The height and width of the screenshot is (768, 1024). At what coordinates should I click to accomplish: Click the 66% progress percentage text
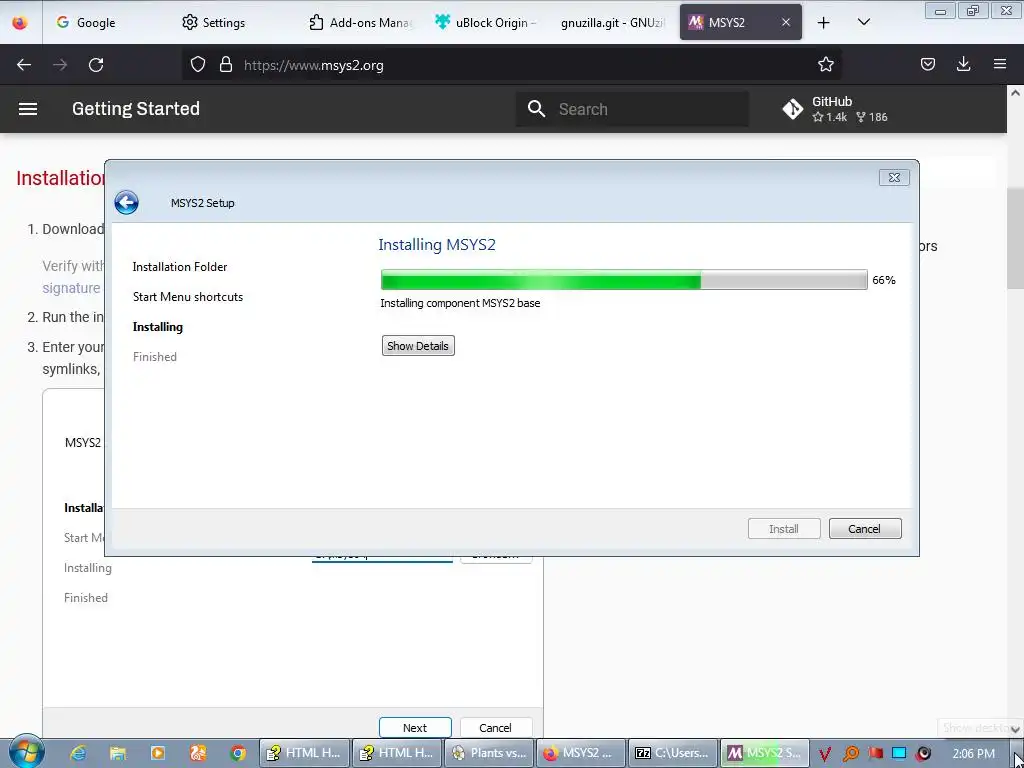884,280
